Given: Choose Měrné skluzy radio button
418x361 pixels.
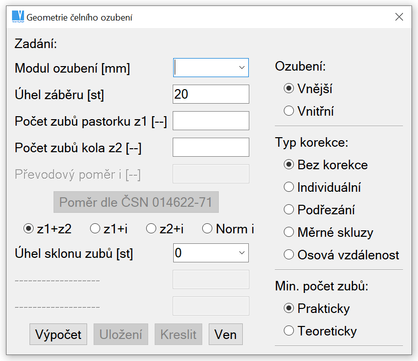Looking at the screenshot, I should click(328, 232).
